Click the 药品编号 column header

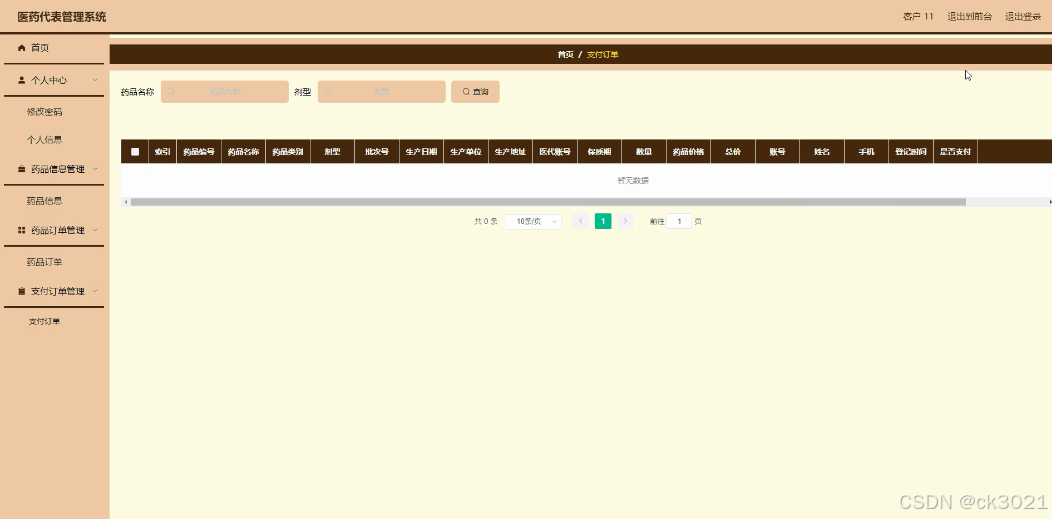point(199,152)
